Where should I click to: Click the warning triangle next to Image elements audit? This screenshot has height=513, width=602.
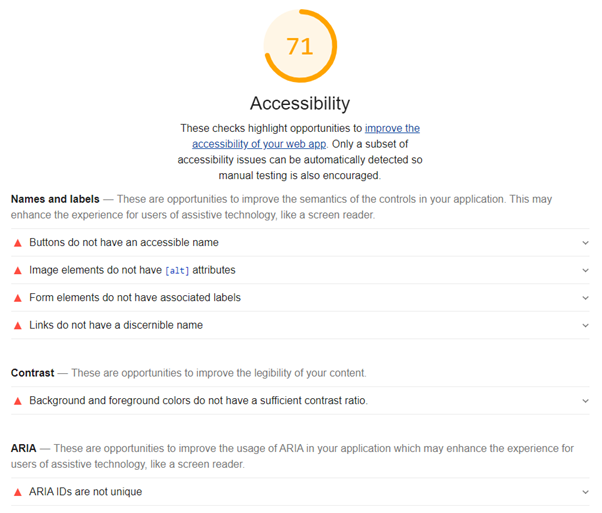pyautogui.click(x=17, y=270)
